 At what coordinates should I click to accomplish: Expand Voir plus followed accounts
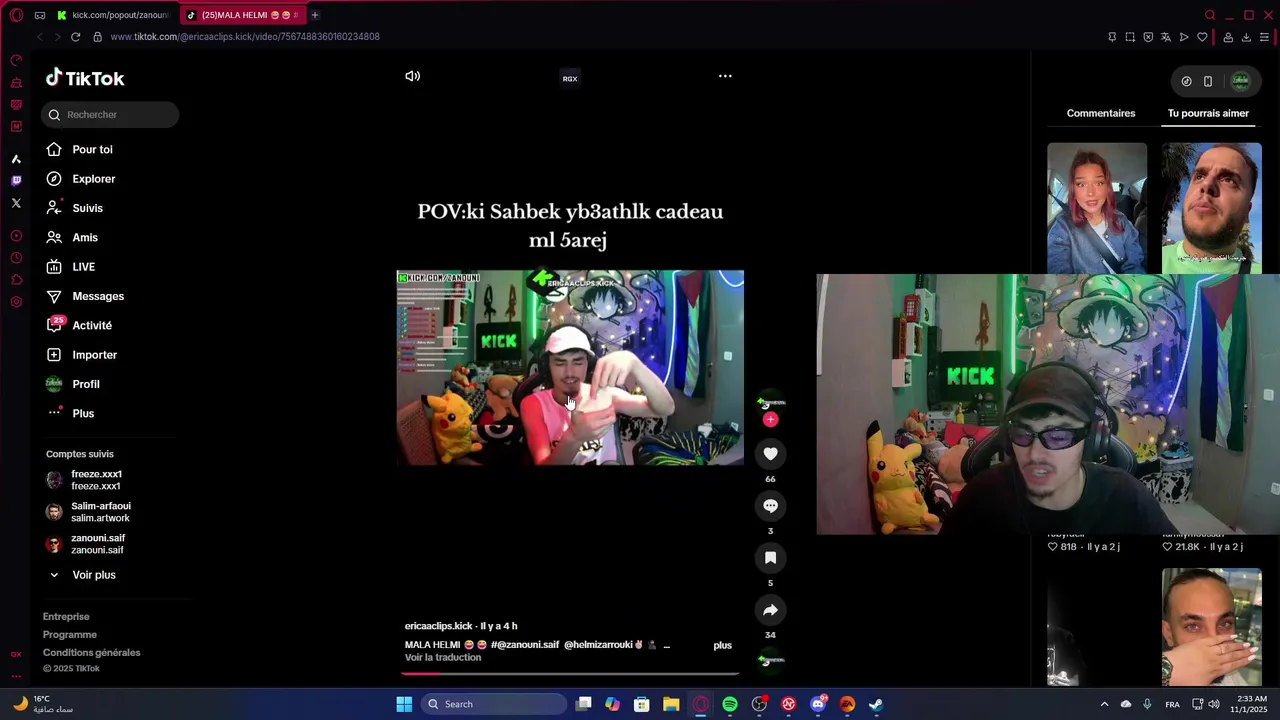pos(82,575)
